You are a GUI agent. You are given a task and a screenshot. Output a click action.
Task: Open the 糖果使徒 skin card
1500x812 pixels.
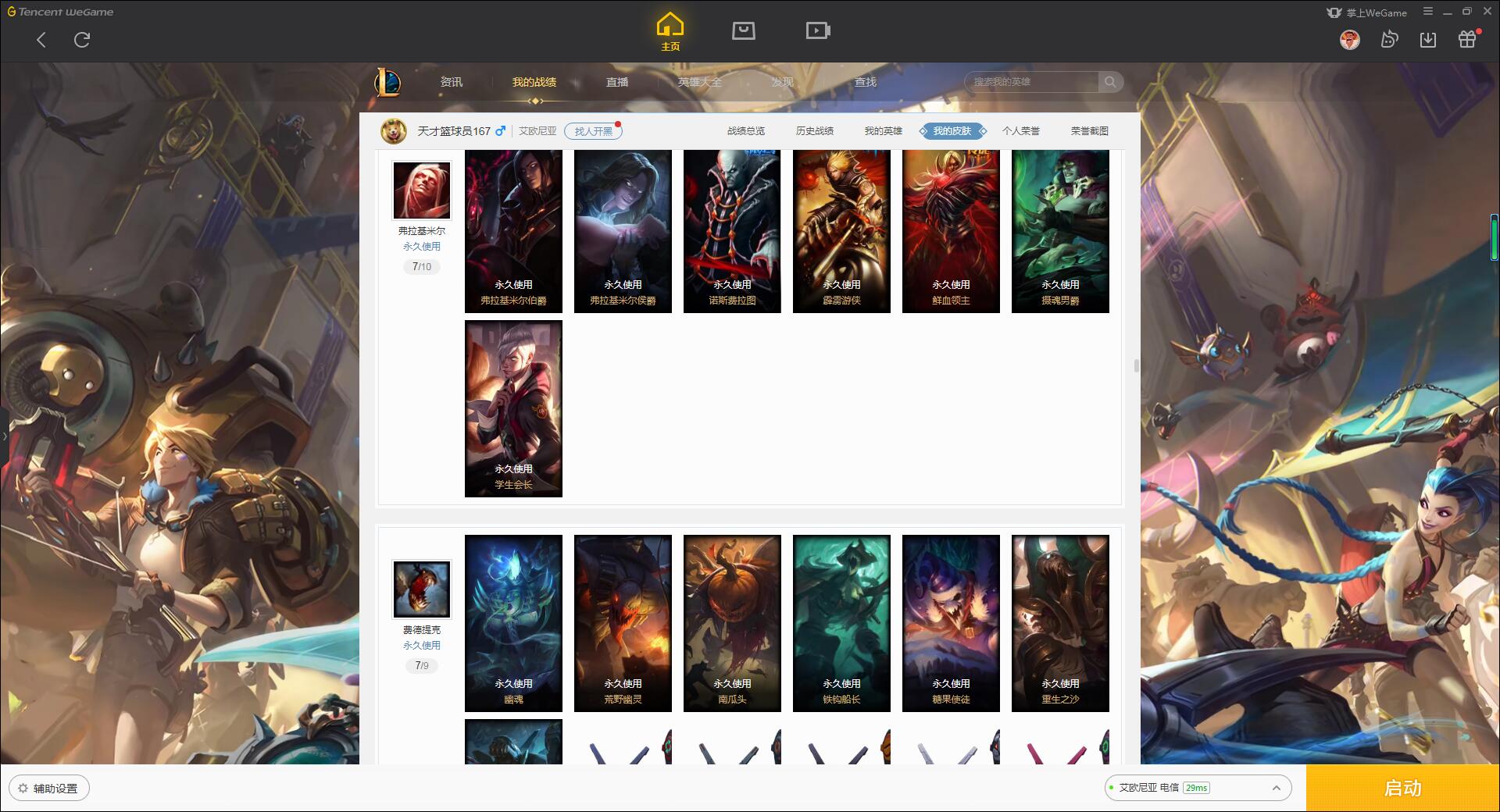[951, 623]
